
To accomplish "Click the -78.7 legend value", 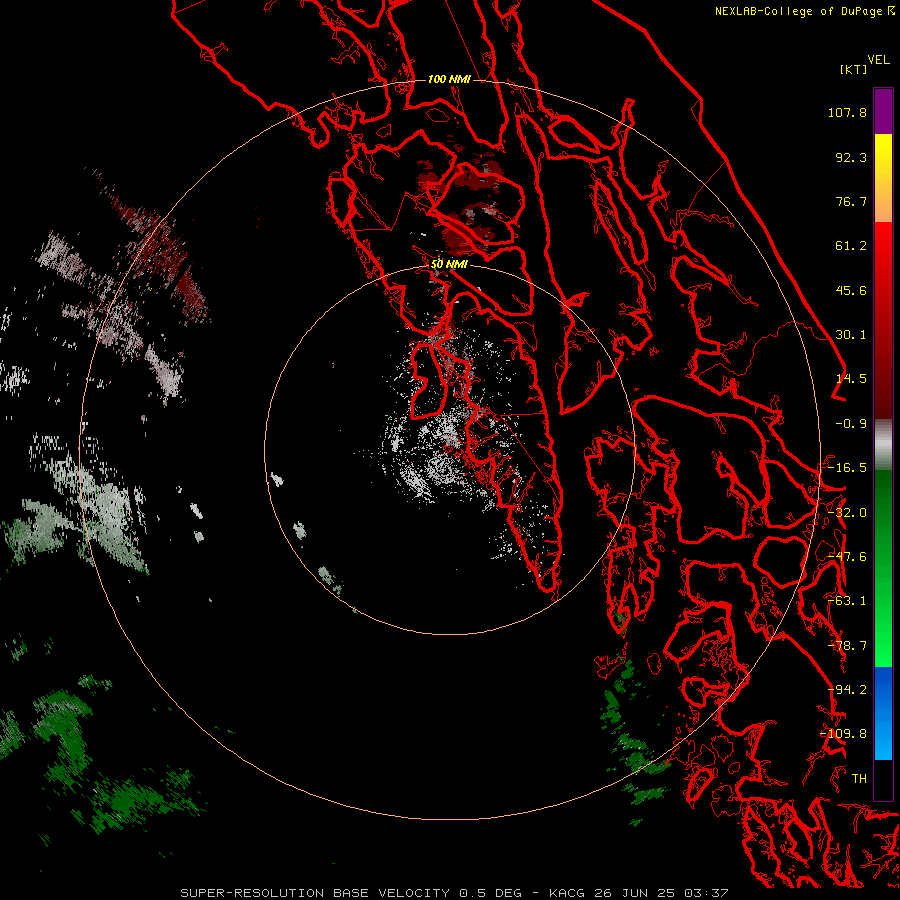I will [847, 646].
